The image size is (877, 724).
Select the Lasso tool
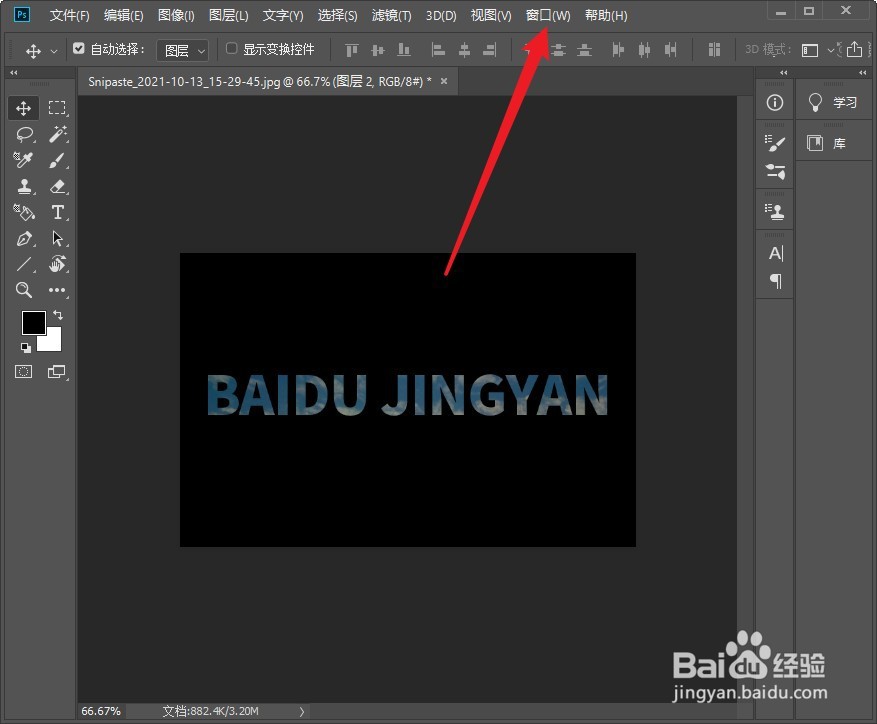pos(24,134)
